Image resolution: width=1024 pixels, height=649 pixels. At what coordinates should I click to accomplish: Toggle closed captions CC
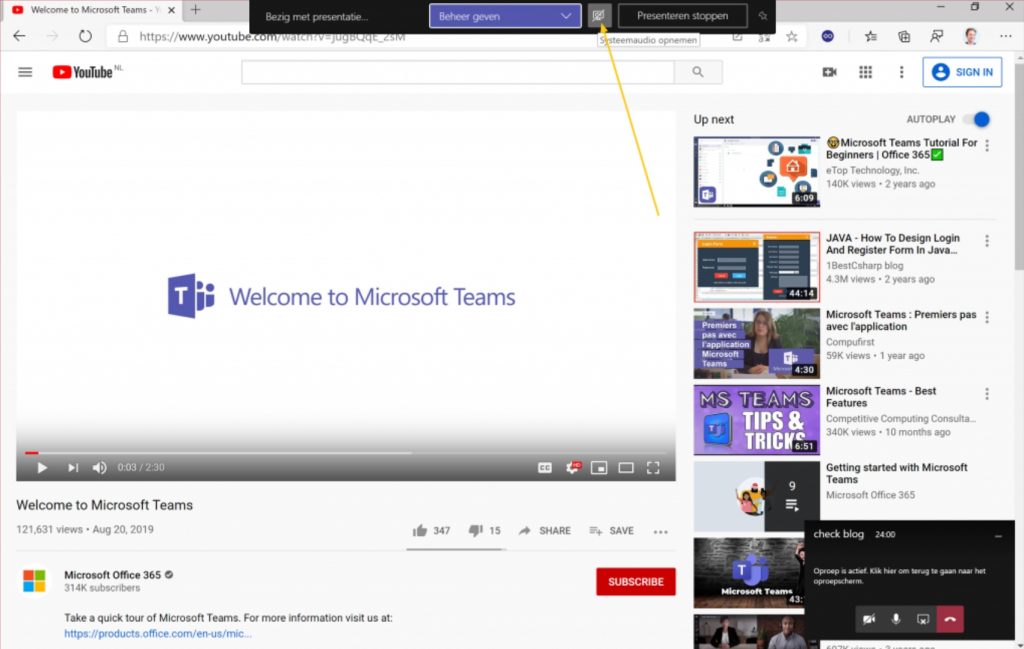[x=545, y=467]
